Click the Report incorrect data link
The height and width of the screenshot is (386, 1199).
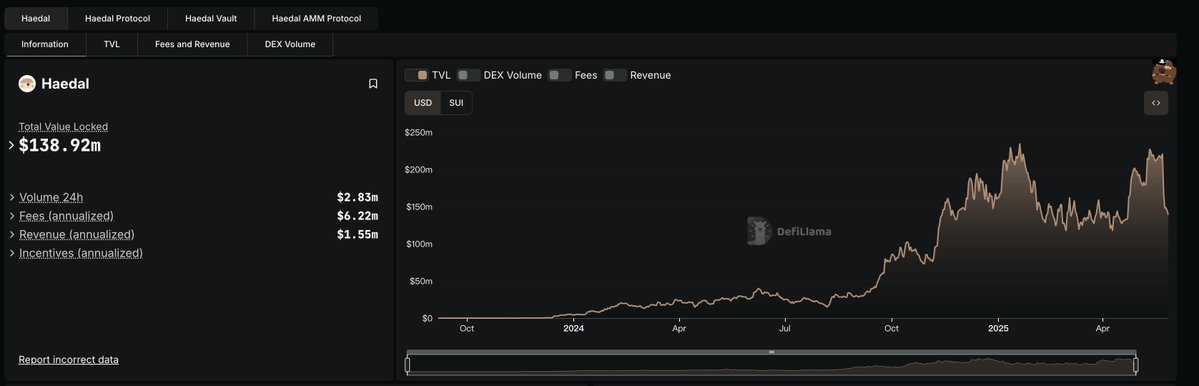(68, 359)
